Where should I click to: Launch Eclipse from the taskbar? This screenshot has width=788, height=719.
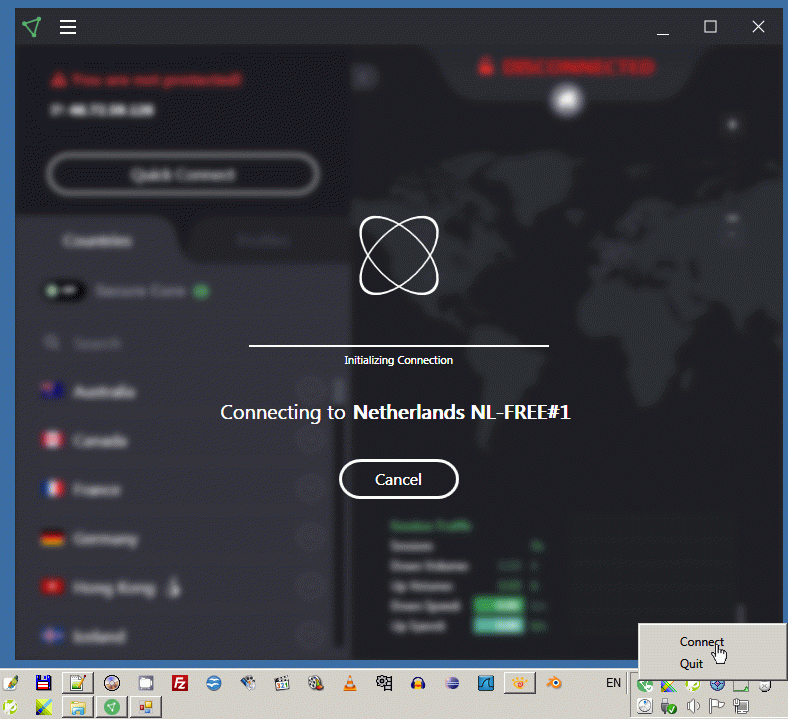(452, 683)
